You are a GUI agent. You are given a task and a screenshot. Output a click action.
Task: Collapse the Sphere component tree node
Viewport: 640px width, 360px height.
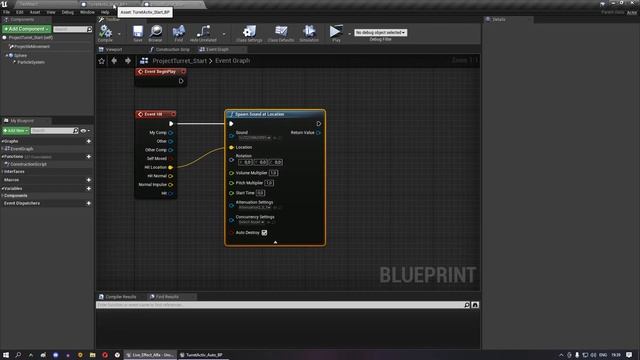[7, 56]
